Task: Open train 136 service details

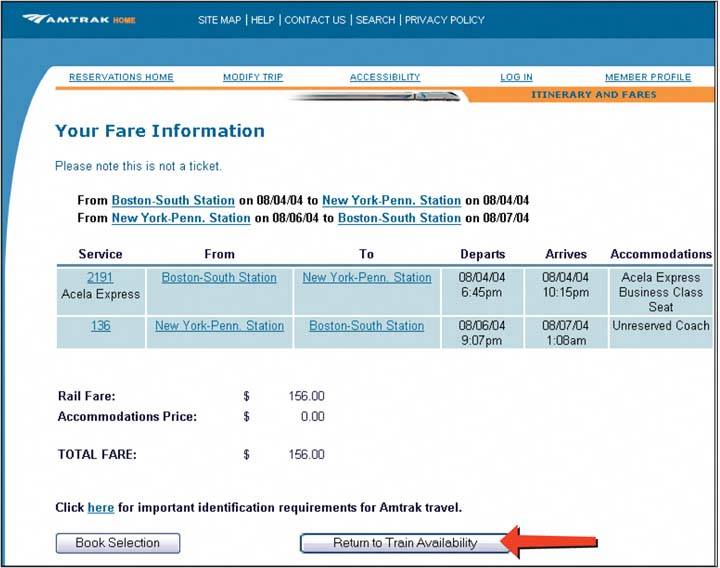Action: [x=100, y=326]
